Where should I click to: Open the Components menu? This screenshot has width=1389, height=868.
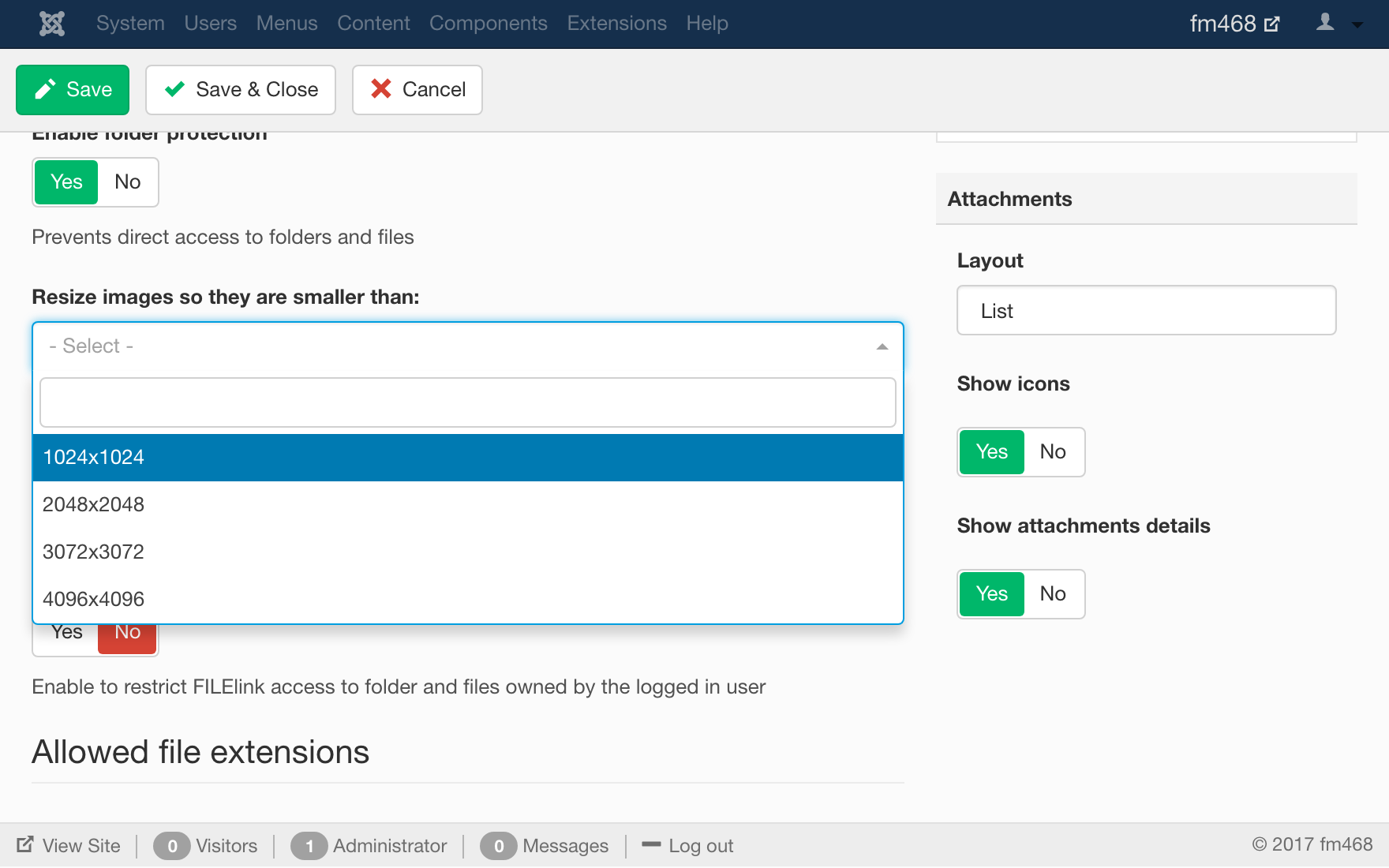coord(488,24)
